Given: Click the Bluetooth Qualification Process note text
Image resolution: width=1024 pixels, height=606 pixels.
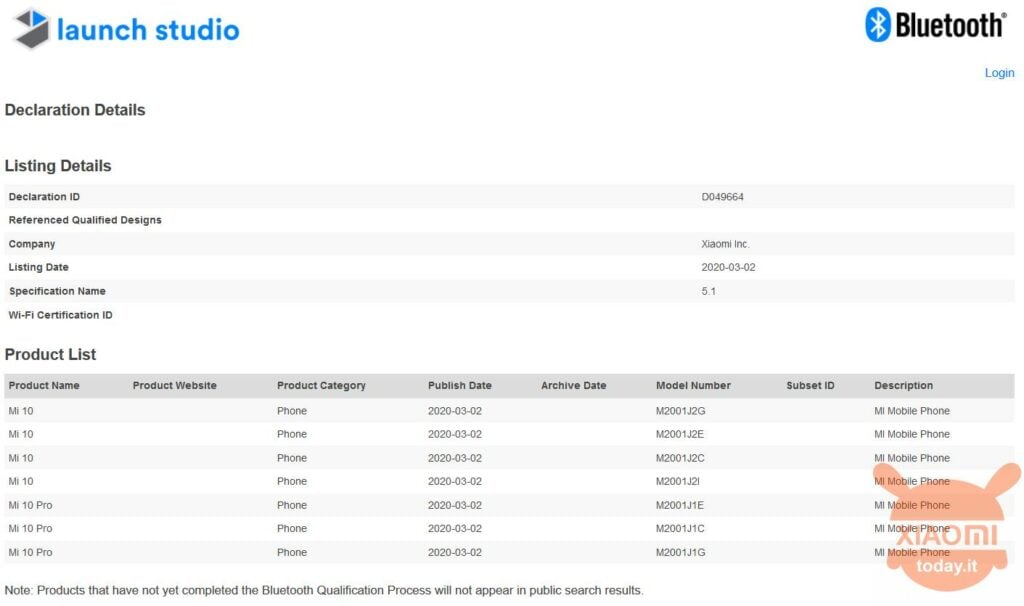Looking at the screenshot, I should point(324,590).
